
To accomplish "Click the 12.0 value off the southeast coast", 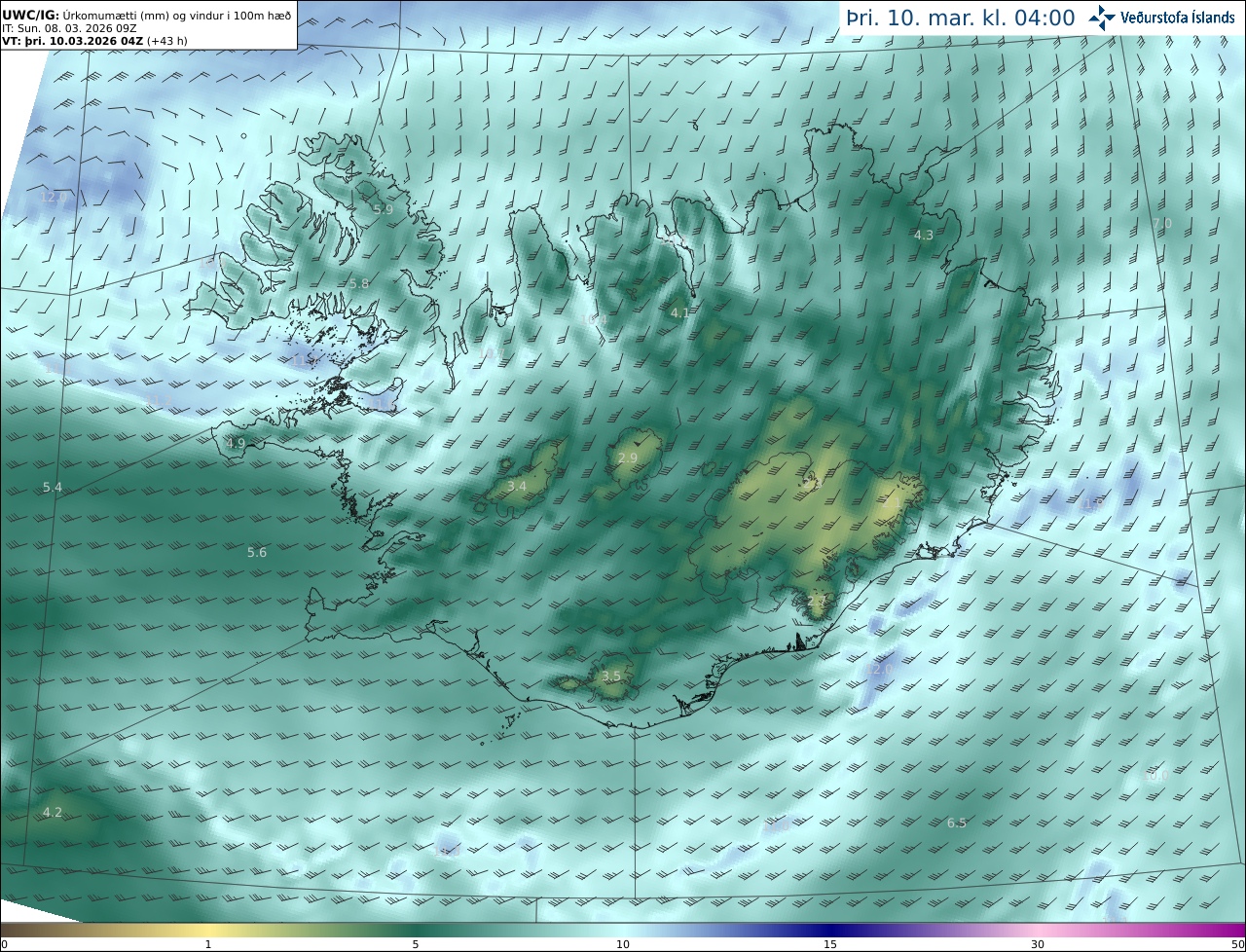I will click(880, 670).
